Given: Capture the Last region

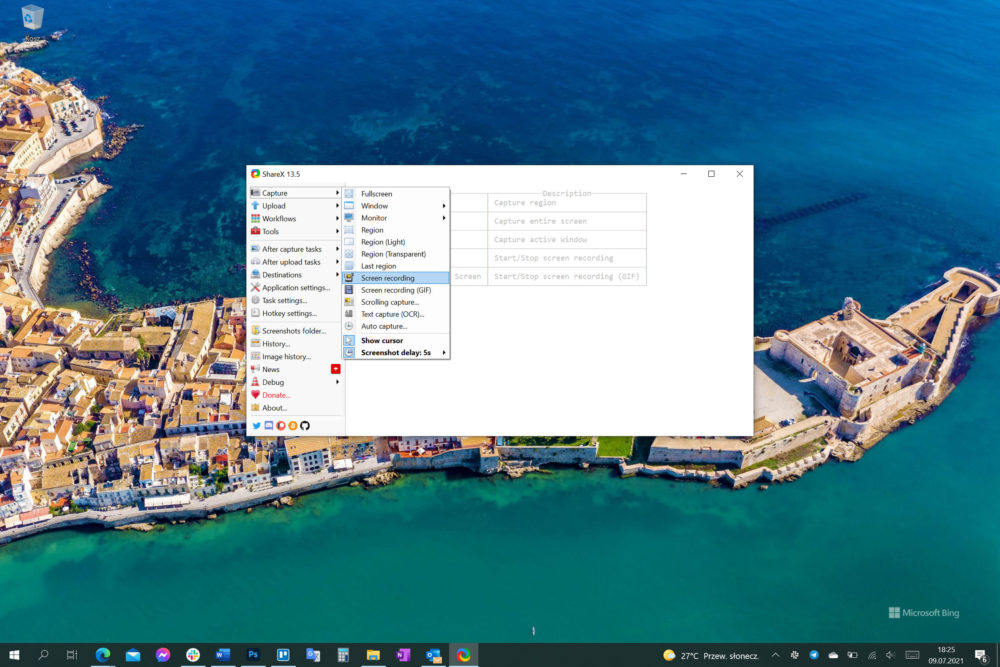Looking at the screenshot, I should coord(396,266).
